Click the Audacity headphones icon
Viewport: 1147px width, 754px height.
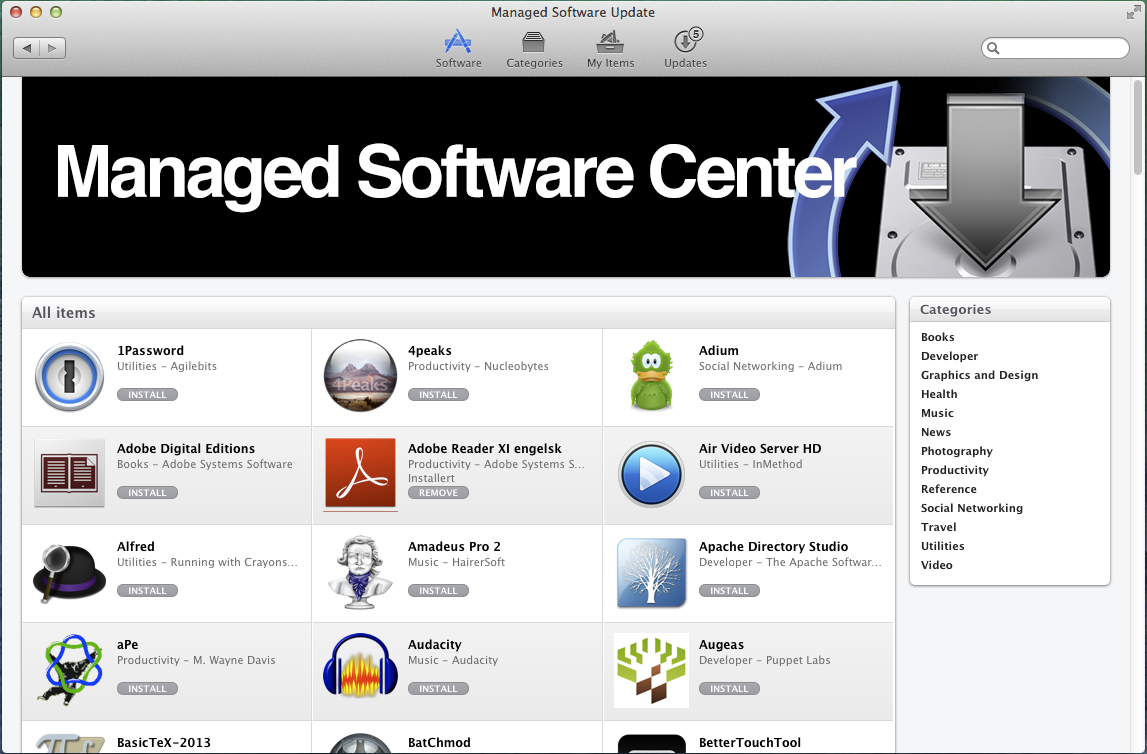coord(360,670)
